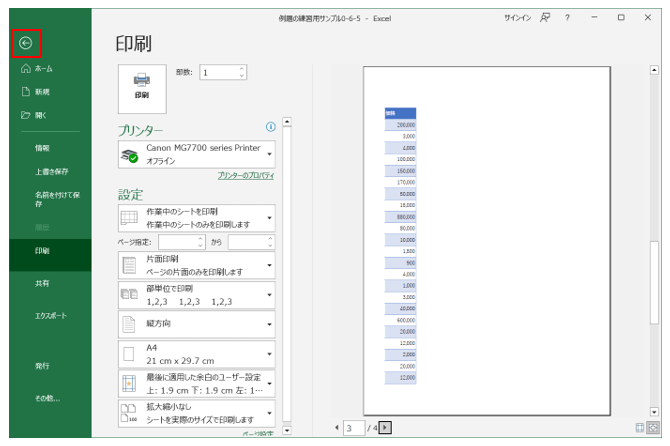Click the back arrow to exit Backstage
Image resolution: width=670 pixels, height=446 pixels.
tap(25, 43)
